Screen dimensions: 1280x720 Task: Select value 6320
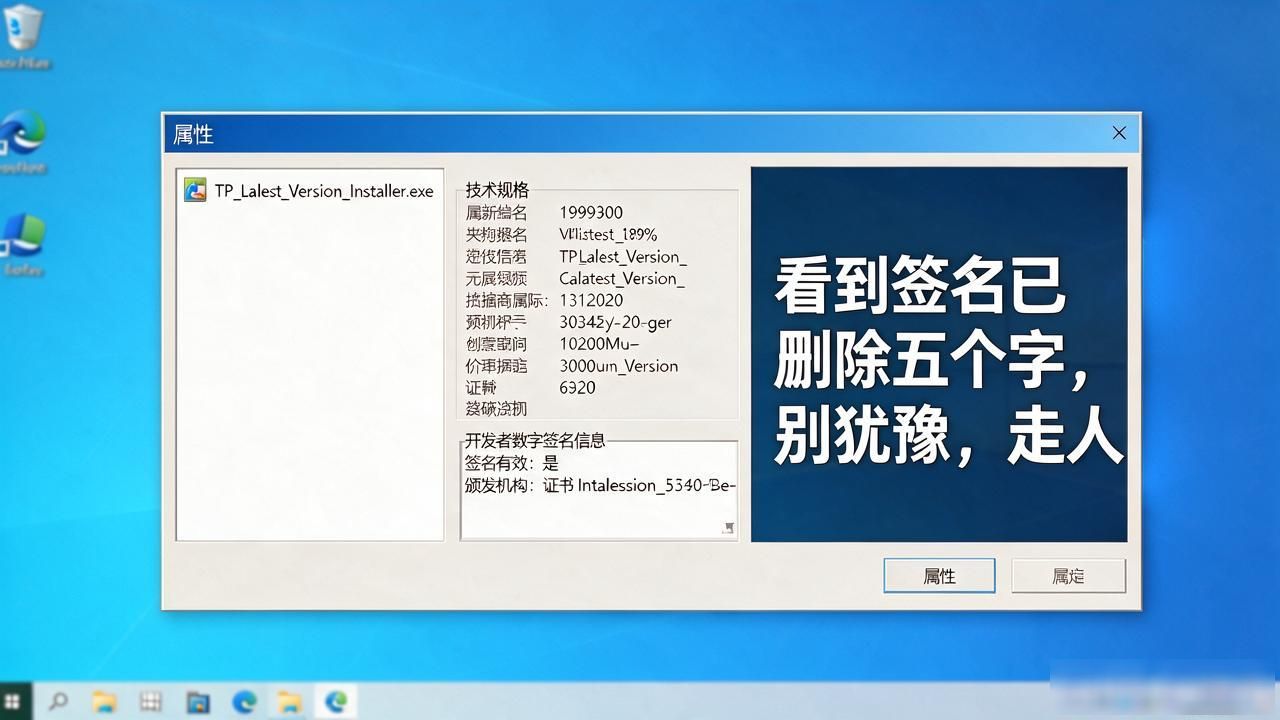tap(577, 388)
